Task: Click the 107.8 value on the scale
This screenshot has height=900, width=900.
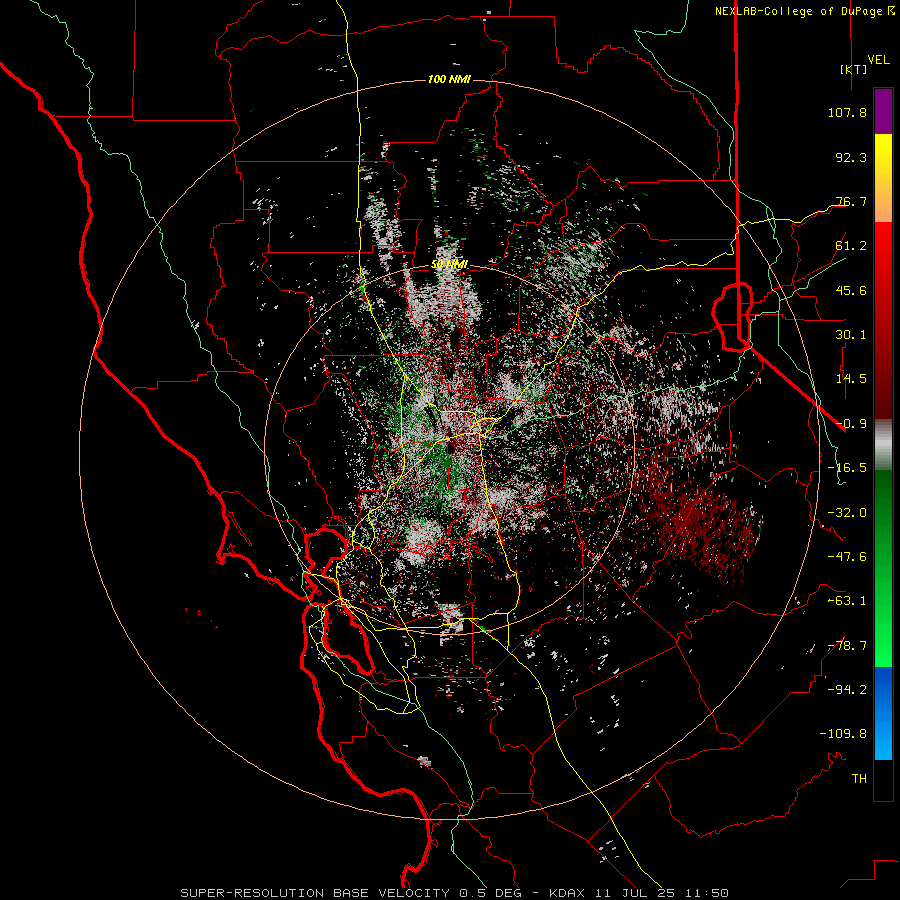Action: [847, 112]
